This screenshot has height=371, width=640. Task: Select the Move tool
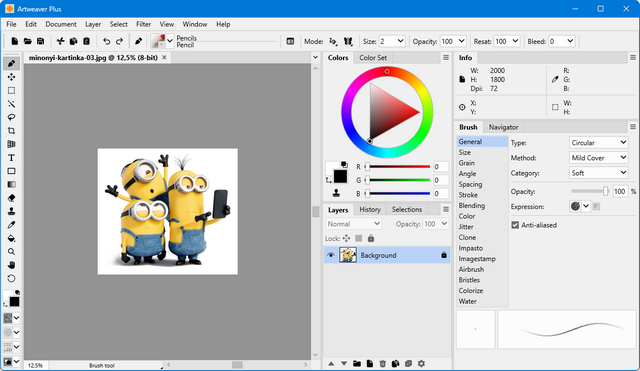11,77
